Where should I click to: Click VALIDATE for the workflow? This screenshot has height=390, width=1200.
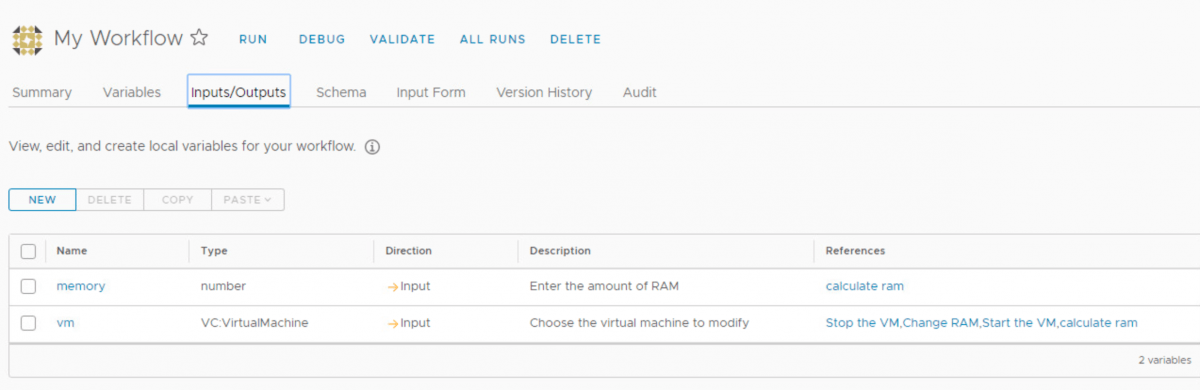(402, 40)
